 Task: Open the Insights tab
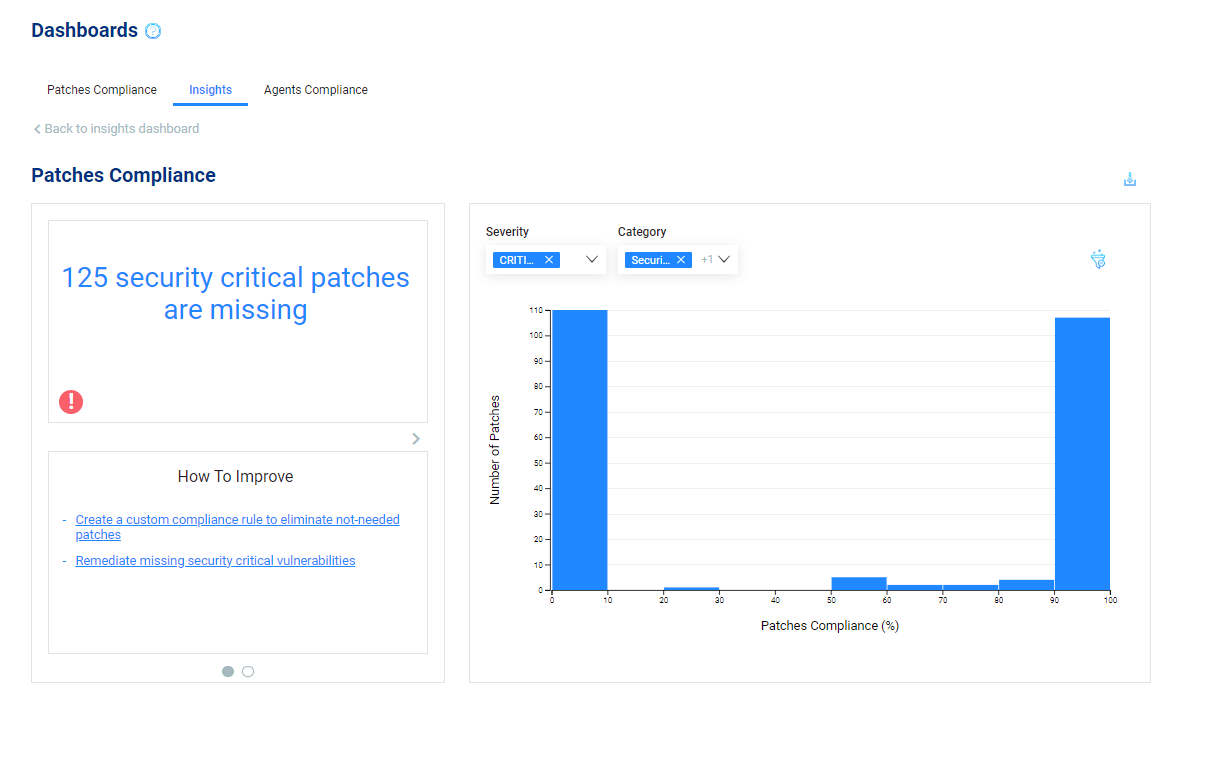(x=210, y=90)
